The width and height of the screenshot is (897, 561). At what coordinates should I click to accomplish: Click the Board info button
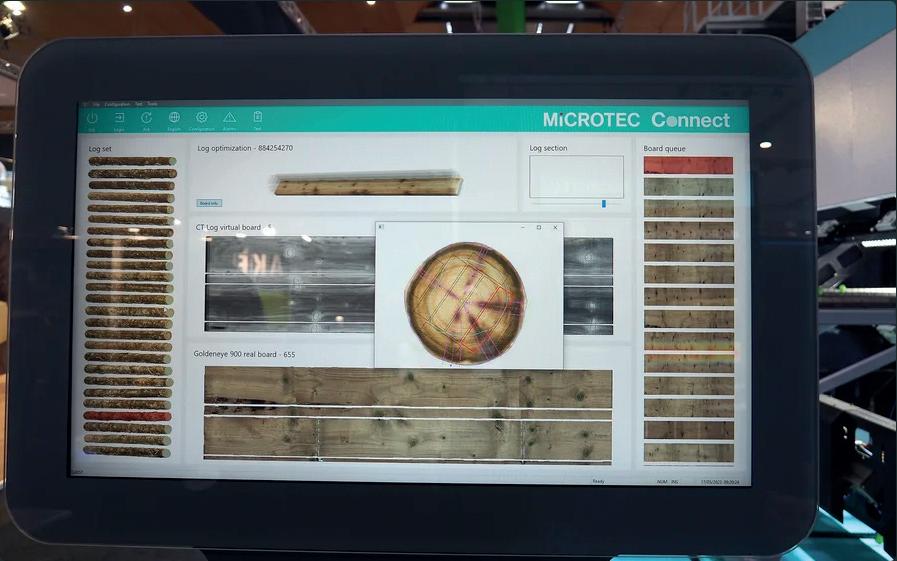(x=209, y=203)
